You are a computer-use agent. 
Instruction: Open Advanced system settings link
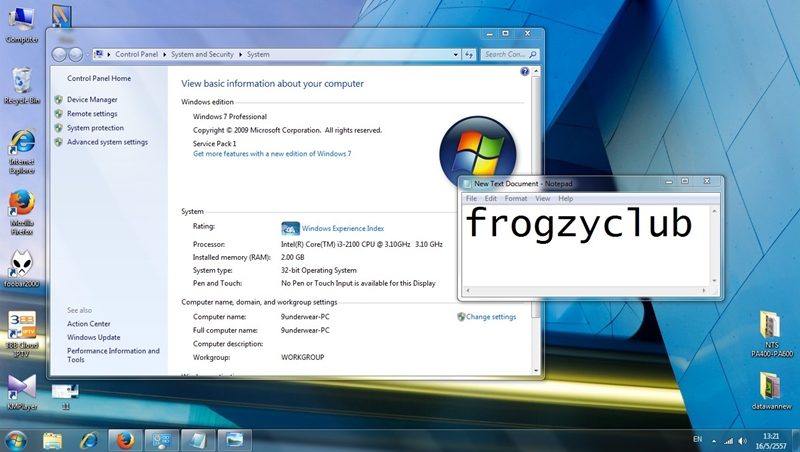(107, 142)
